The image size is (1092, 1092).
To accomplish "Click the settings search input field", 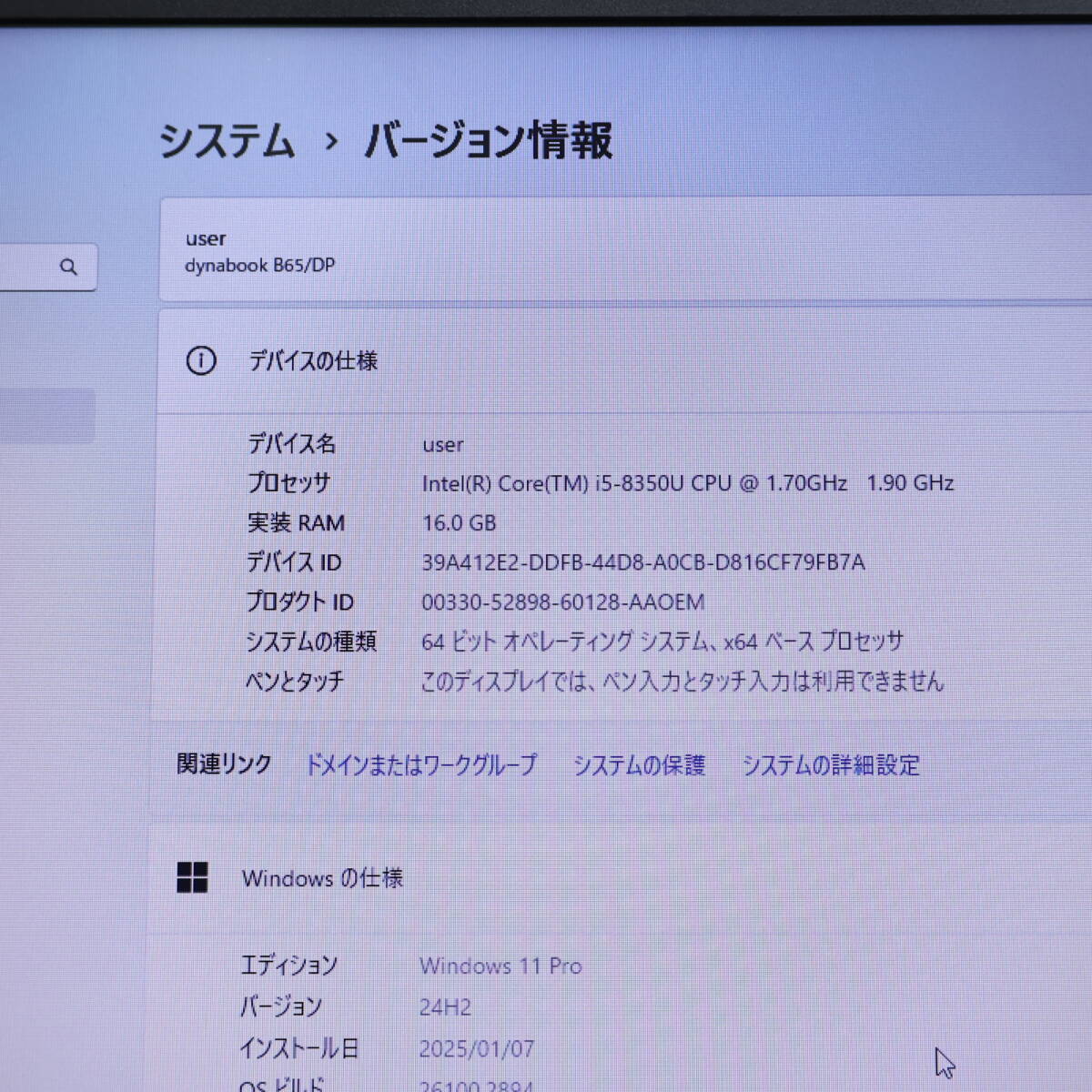I will tap(47, 268).
